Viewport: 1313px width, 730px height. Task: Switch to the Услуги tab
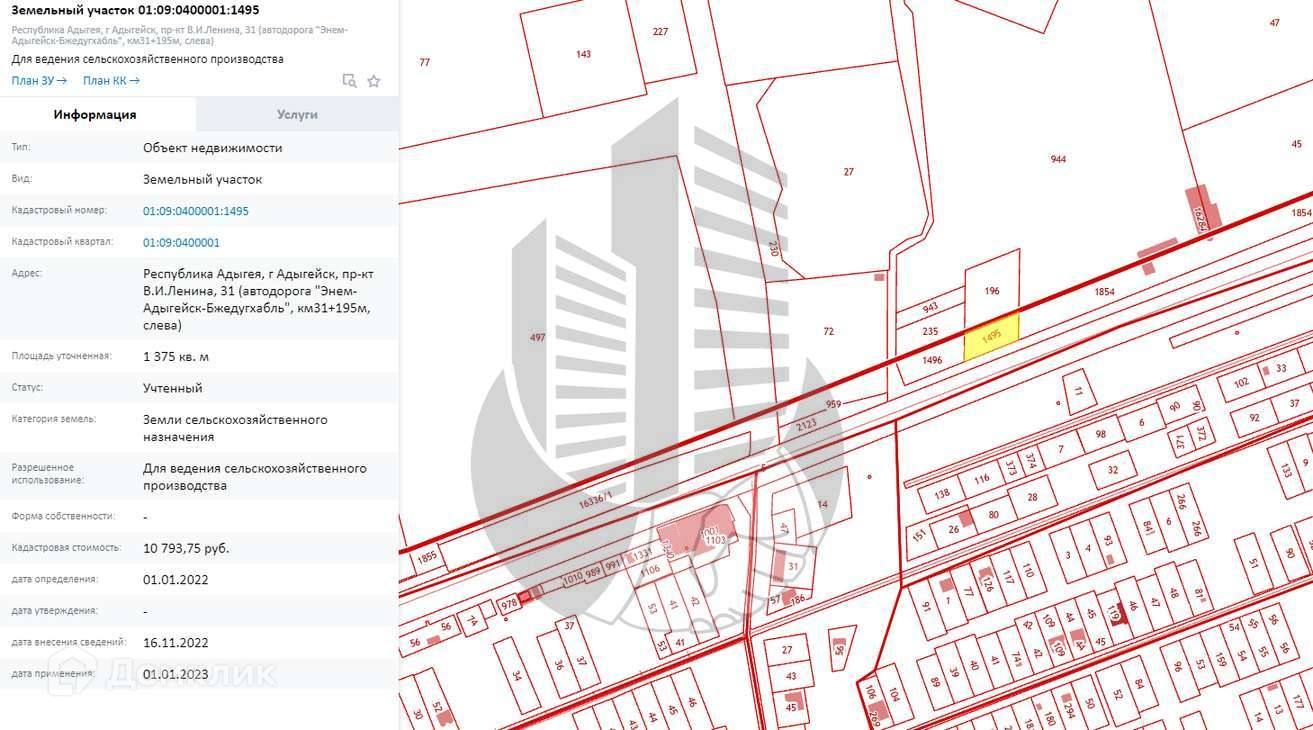coord(298,114)
